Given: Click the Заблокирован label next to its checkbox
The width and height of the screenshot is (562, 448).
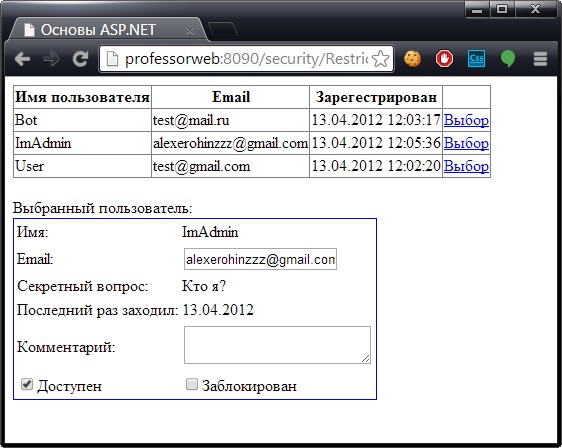Looking at the screenshot, I should pos(249,386).
